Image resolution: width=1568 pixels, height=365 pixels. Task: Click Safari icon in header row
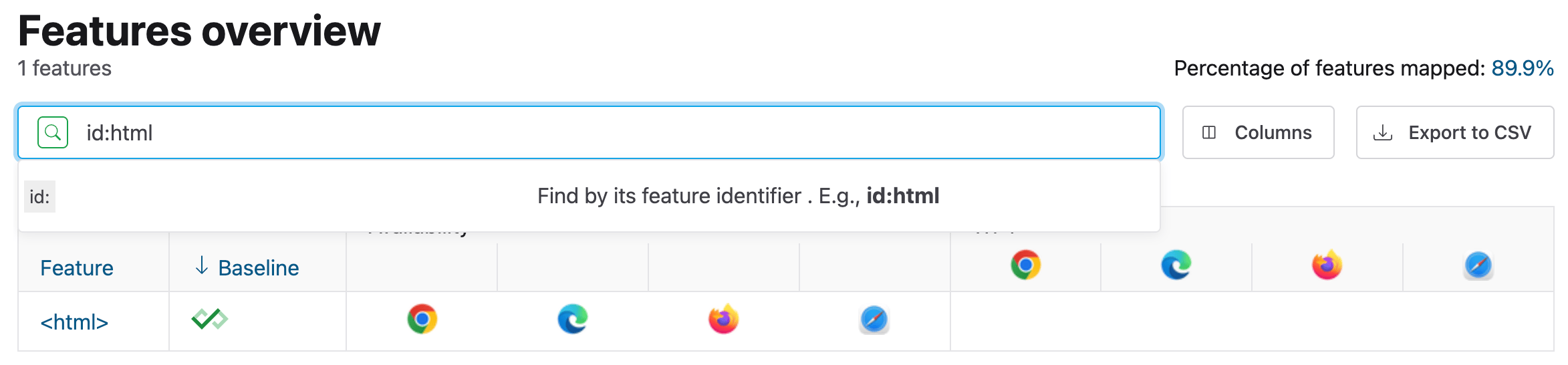(x=1478, y=265)
